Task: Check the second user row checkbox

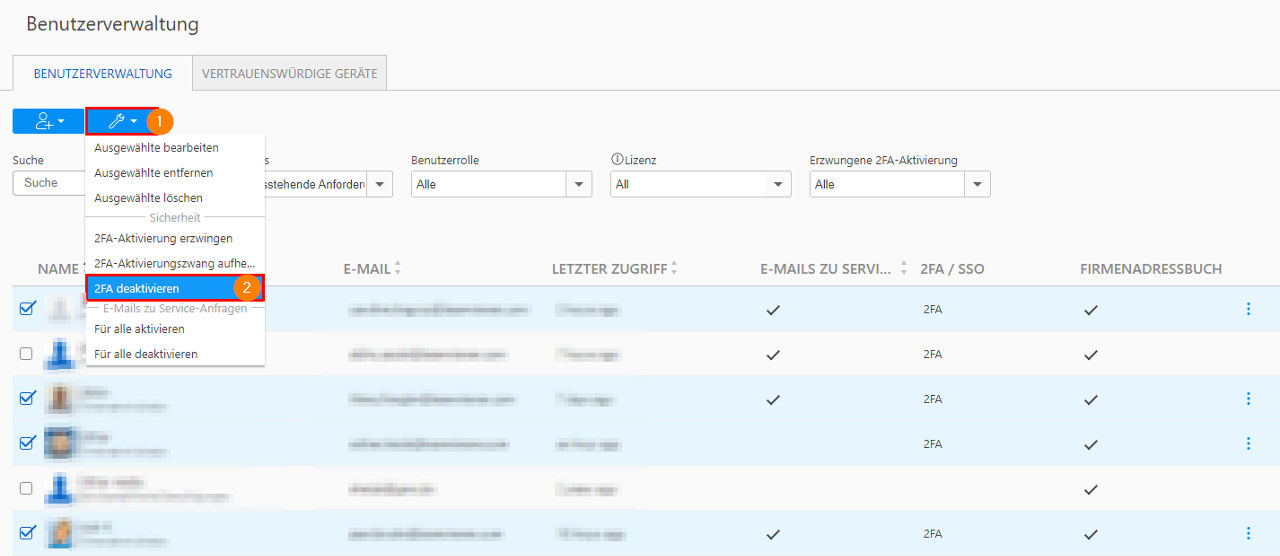Action: click(27, 354)
